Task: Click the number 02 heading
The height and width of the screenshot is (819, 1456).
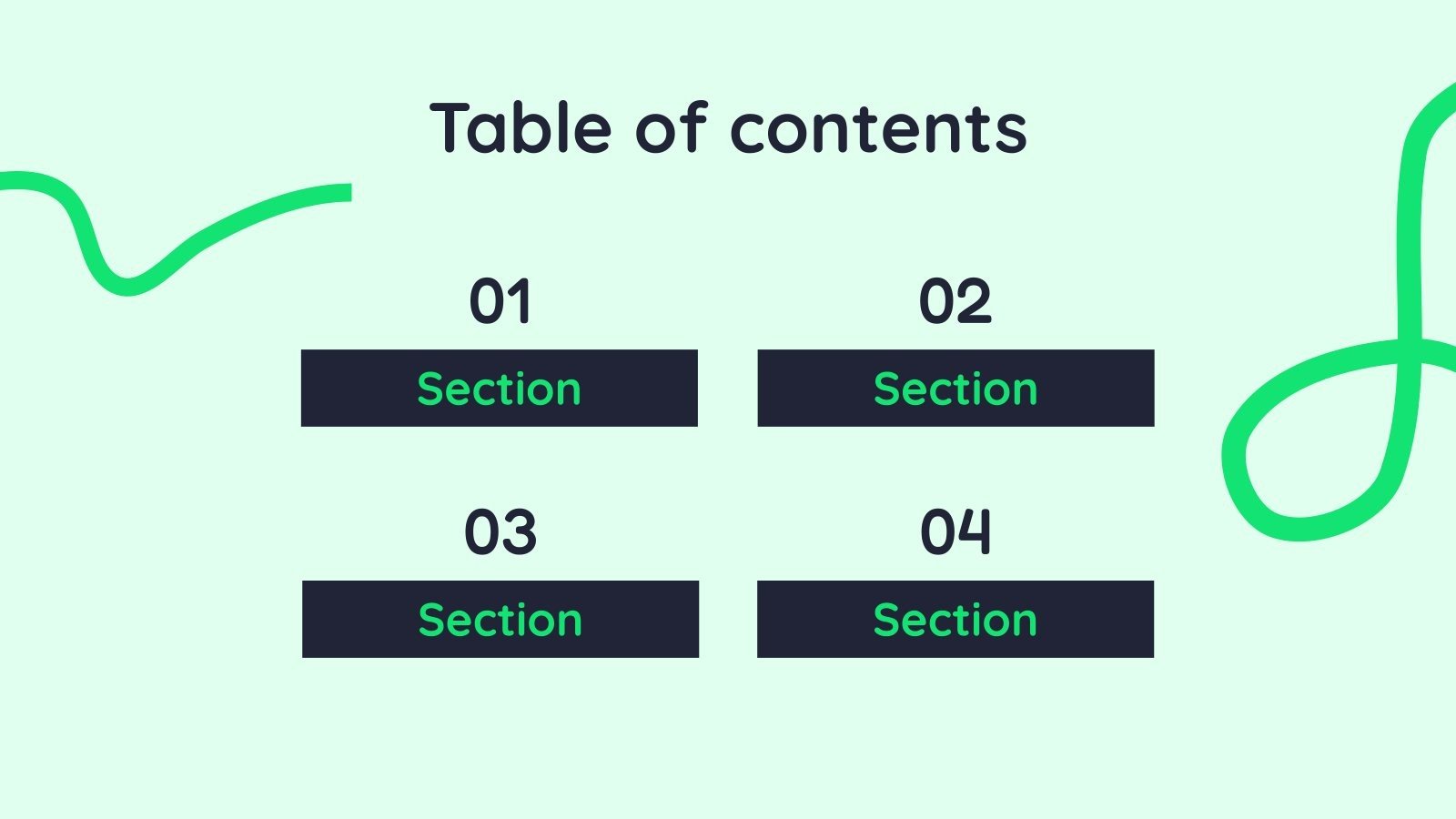Action: (955, 301)
